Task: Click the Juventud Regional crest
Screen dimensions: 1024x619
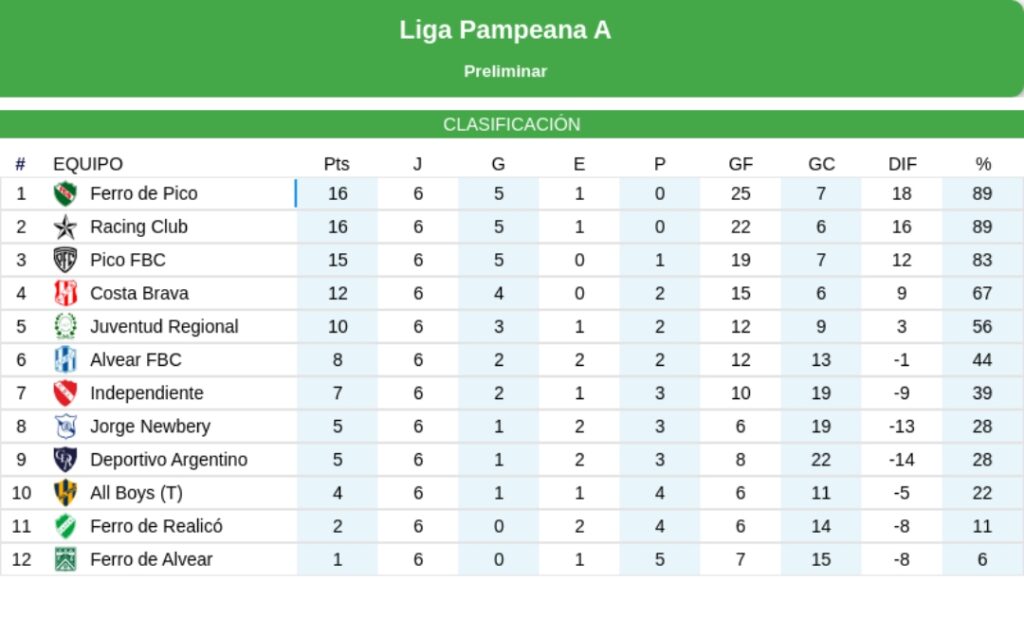Action: click(x=65, y=326)
